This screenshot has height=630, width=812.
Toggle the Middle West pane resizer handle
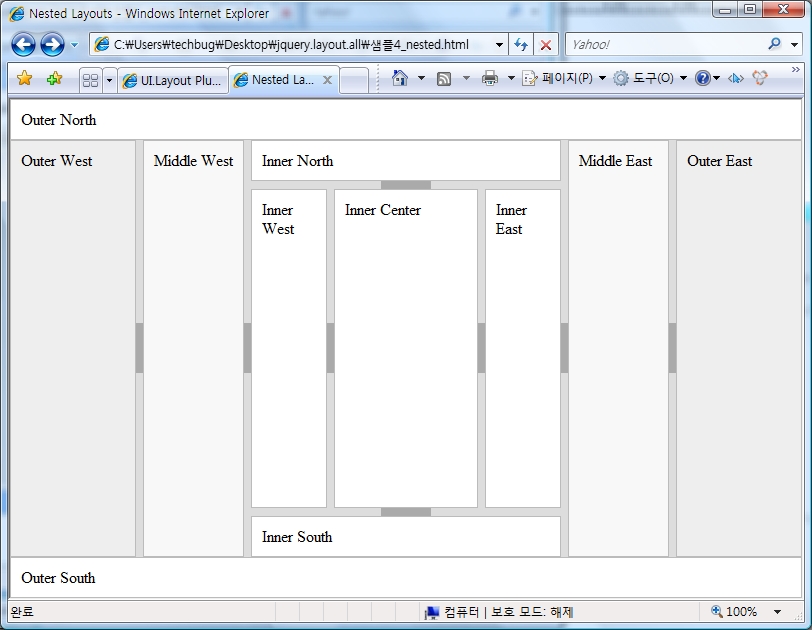tap(247, 348)
